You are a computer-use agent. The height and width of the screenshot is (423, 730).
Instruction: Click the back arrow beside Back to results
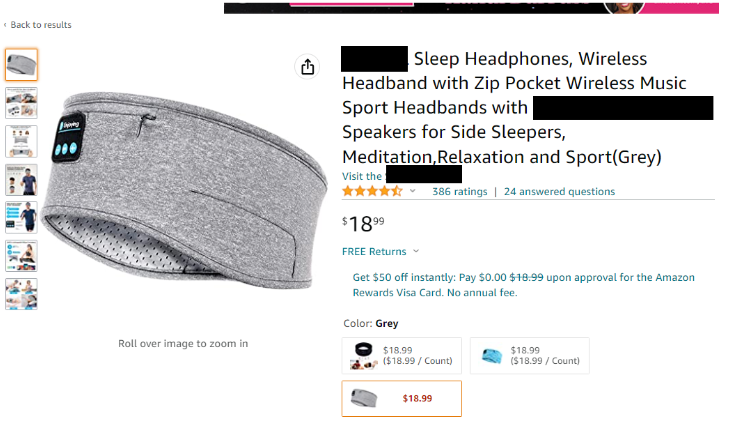pos(5,25)
